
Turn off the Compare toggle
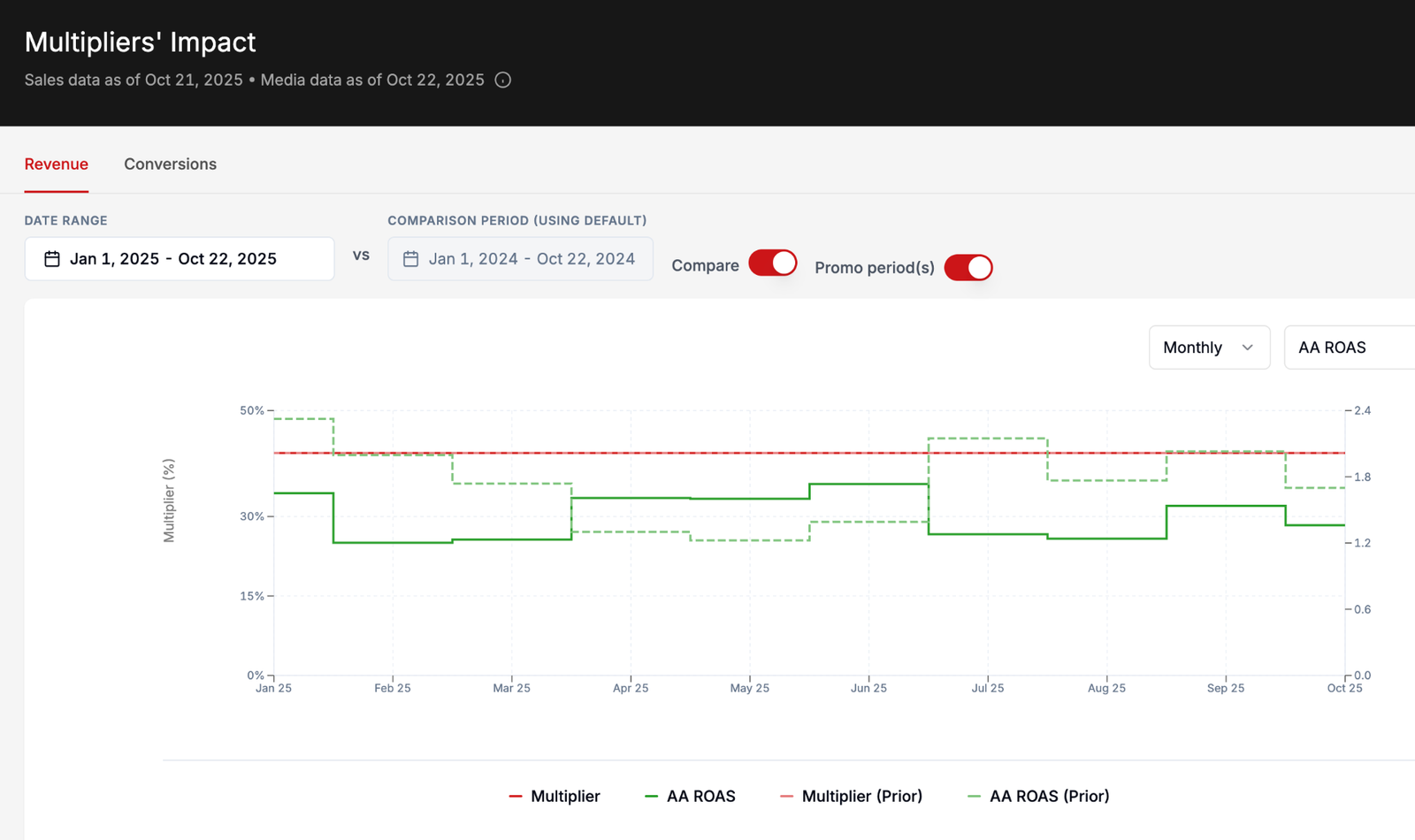click(x=773, y=263)
